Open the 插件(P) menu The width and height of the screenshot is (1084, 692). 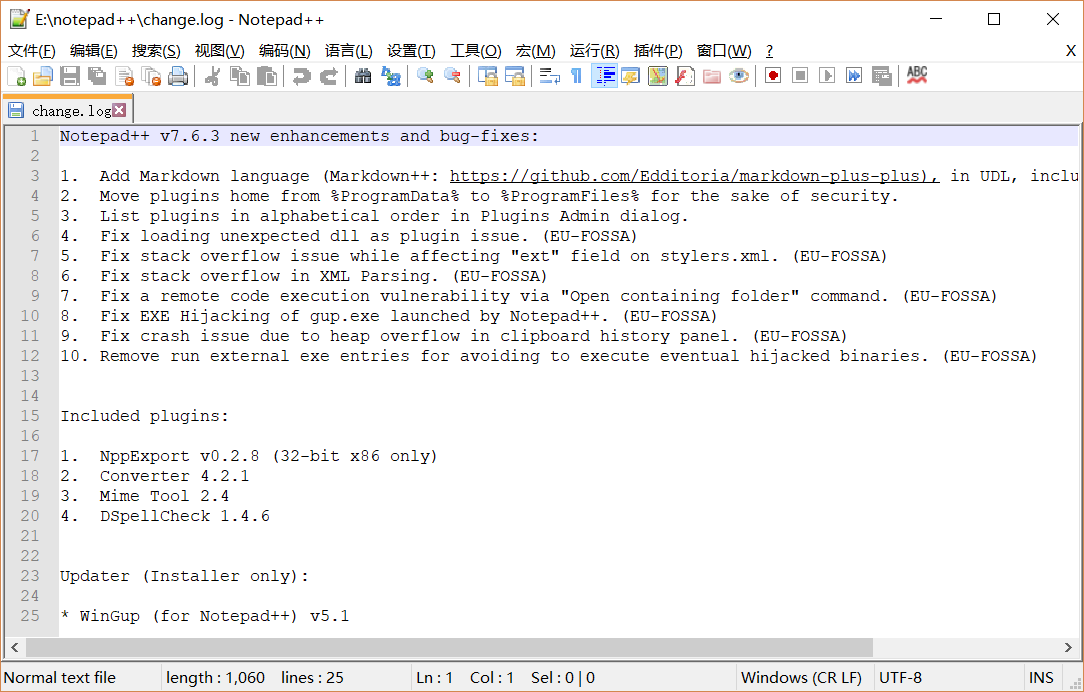point(657,51)
